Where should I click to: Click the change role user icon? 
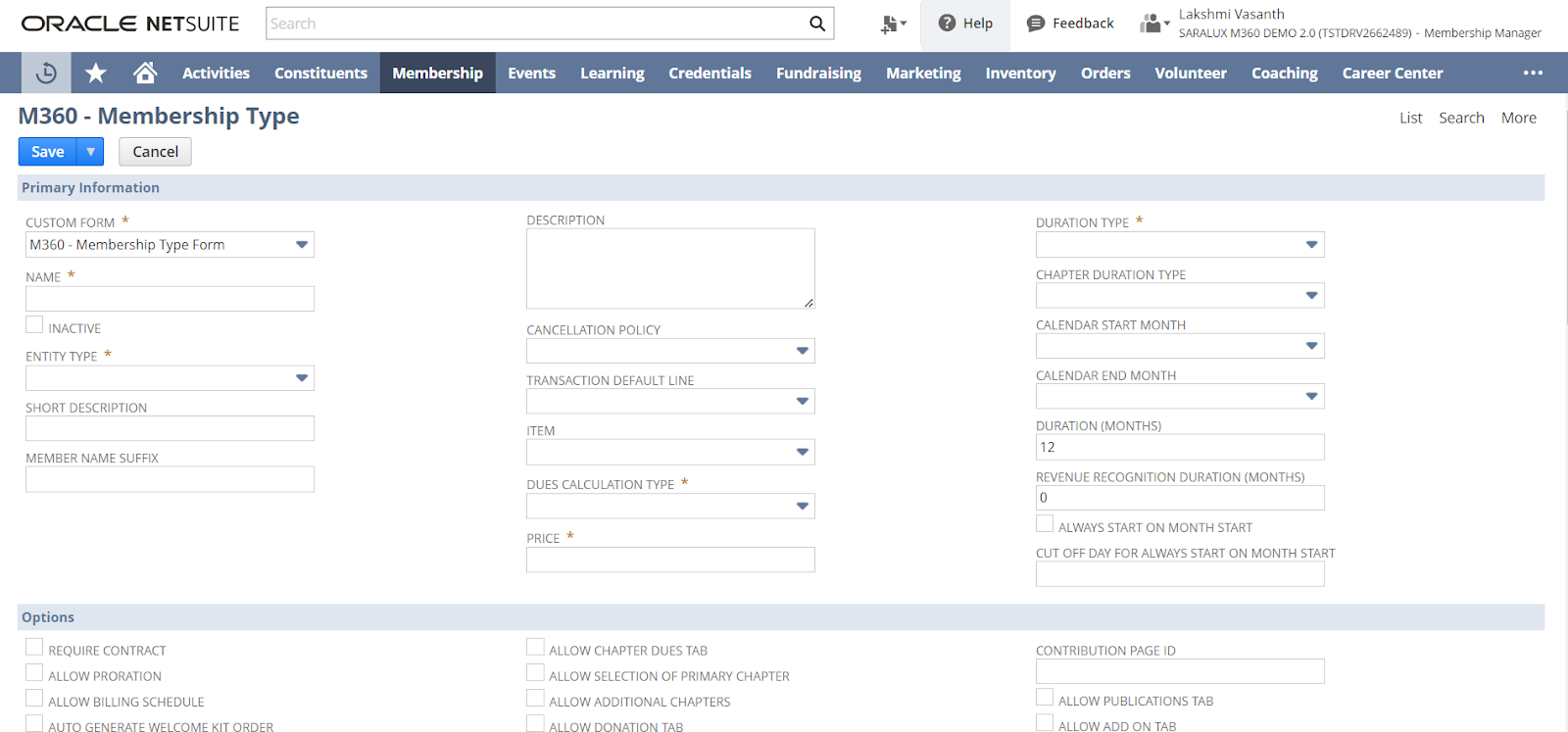[x=1153, y=24]
